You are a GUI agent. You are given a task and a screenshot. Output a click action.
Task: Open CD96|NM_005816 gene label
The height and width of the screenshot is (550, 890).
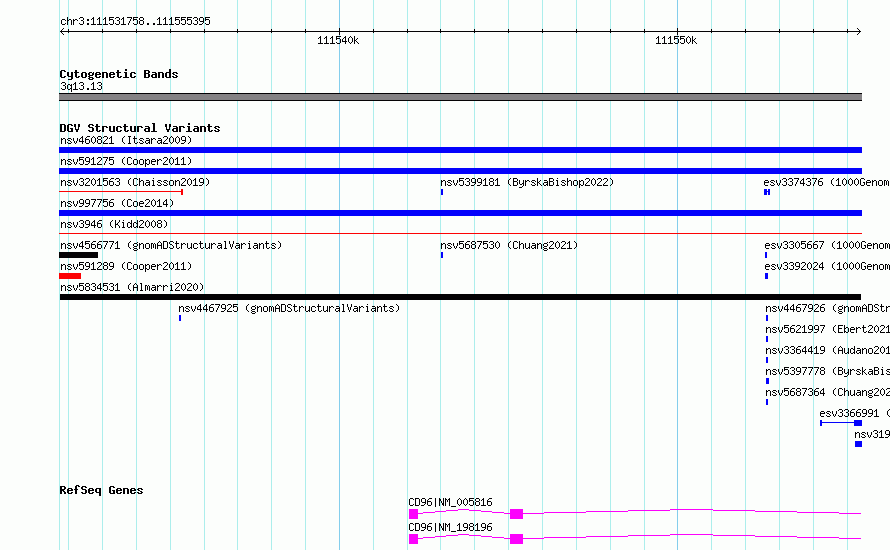pos(450,502)
